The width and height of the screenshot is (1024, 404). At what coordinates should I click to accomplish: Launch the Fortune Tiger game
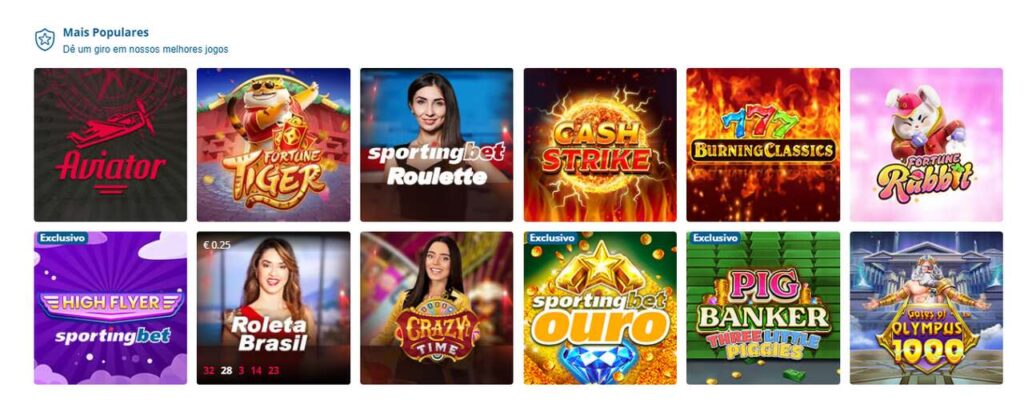coord(274,145)
